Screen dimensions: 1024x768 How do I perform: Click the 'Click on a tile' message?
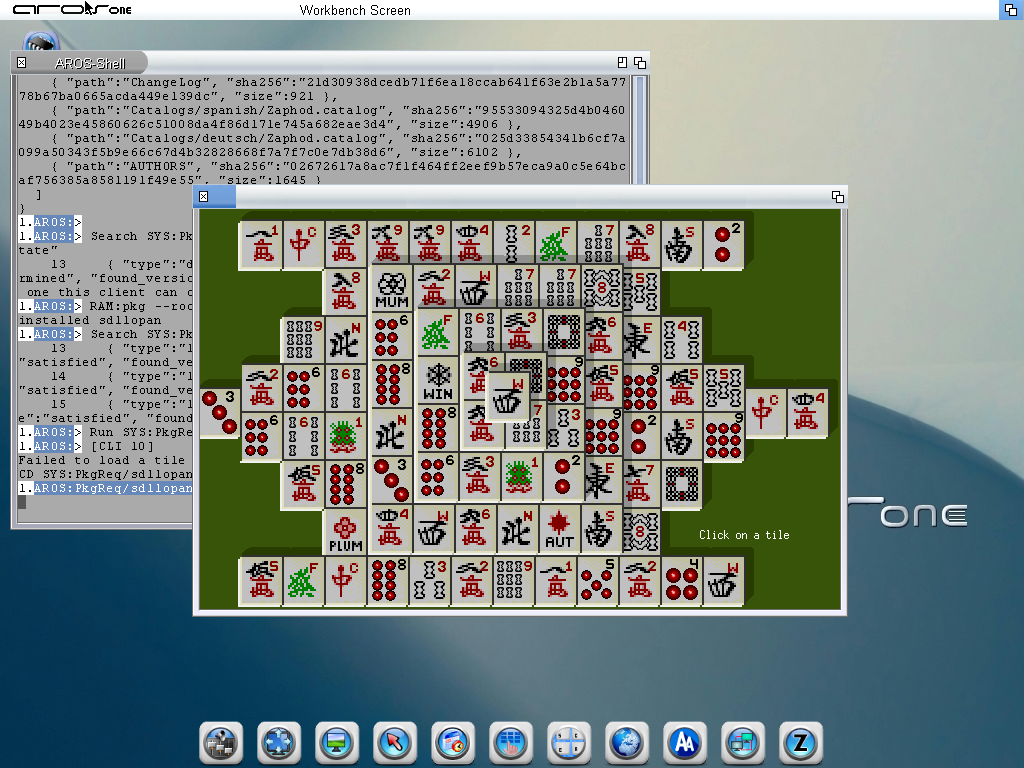click(x=744, y=535)
